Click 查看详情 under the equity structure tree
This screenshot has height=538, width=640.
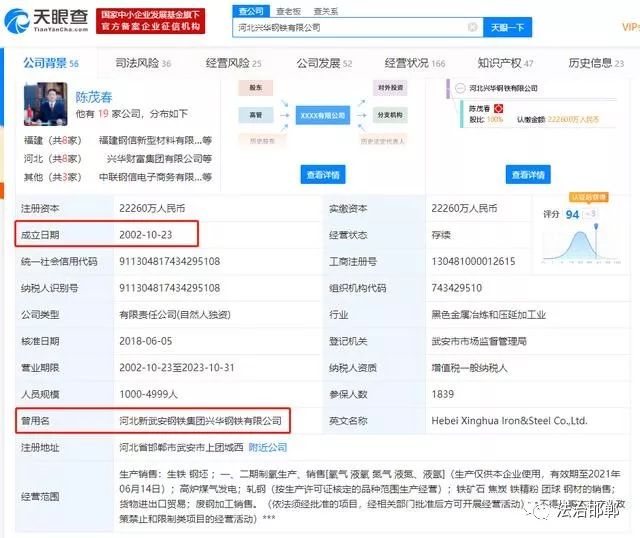coord(528,175)
